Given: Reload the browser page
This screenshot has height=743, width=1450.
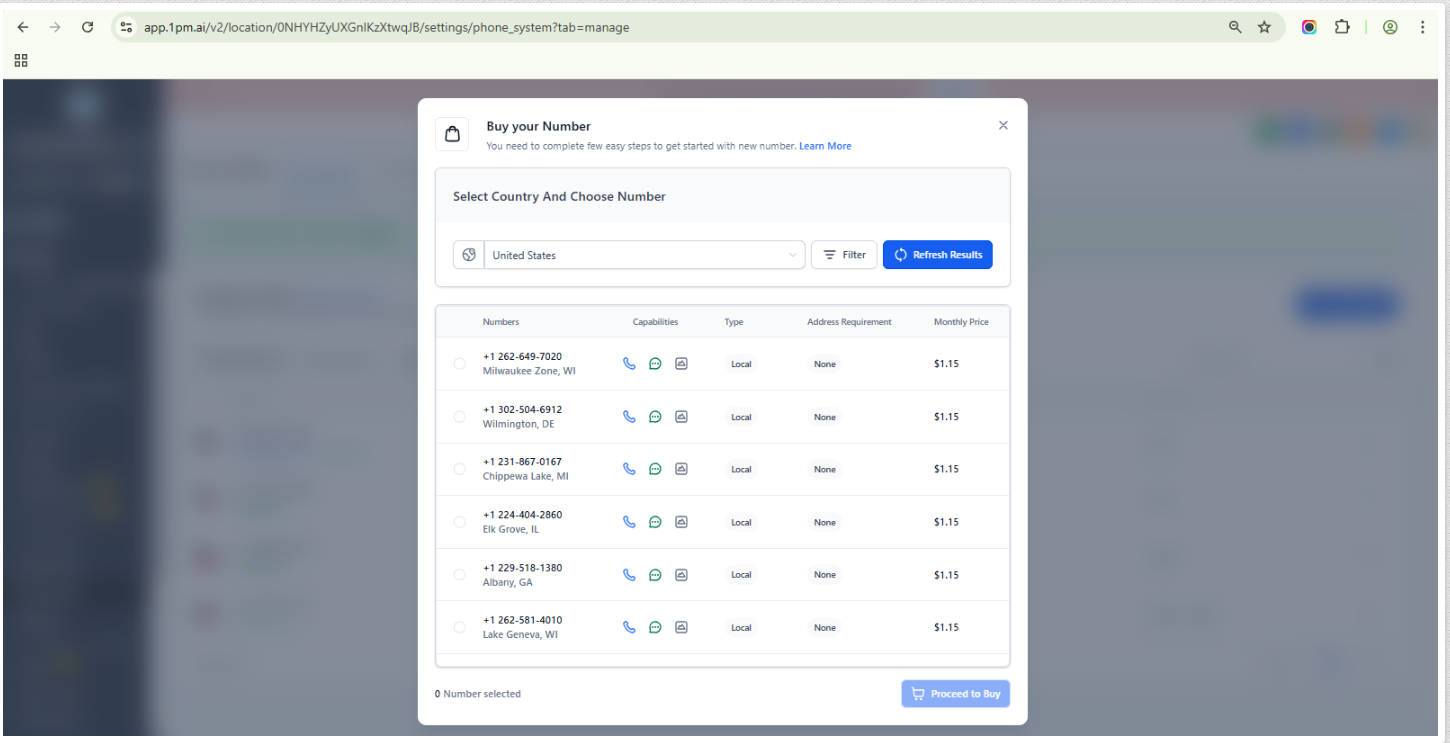Looking at the screenshot, I should pyautogui.click(x=87, y=27).
